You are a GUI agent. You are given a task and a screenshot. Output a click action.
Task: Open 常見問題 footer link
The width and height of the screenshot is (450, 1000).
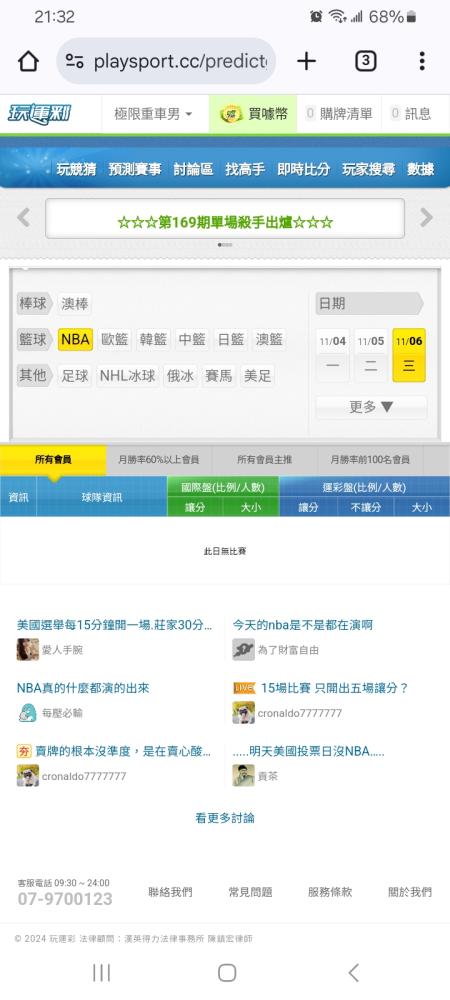point(250,892)
